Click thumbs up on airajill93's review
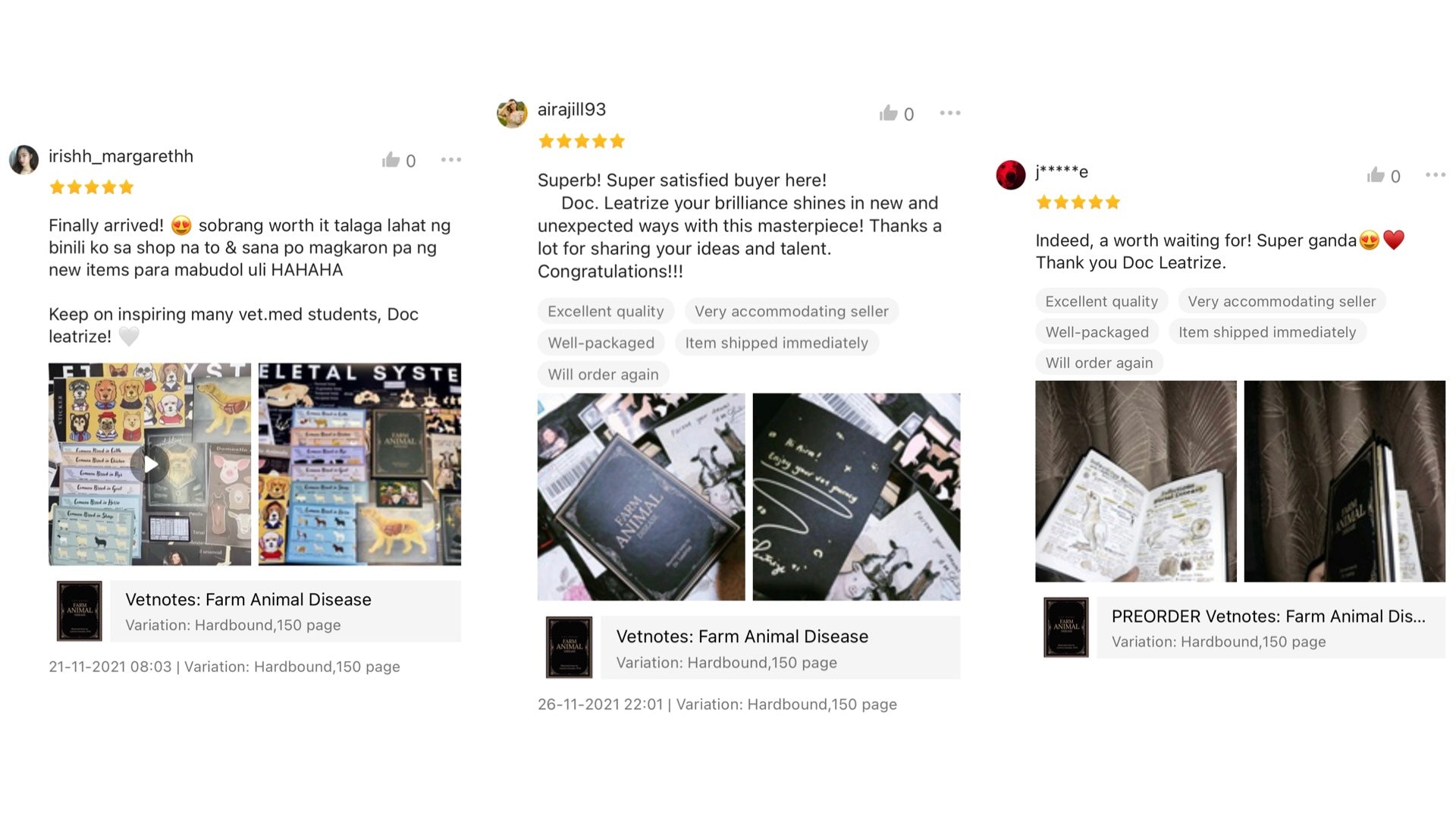The image size is (1456, 819). click(x=888, y=114)
